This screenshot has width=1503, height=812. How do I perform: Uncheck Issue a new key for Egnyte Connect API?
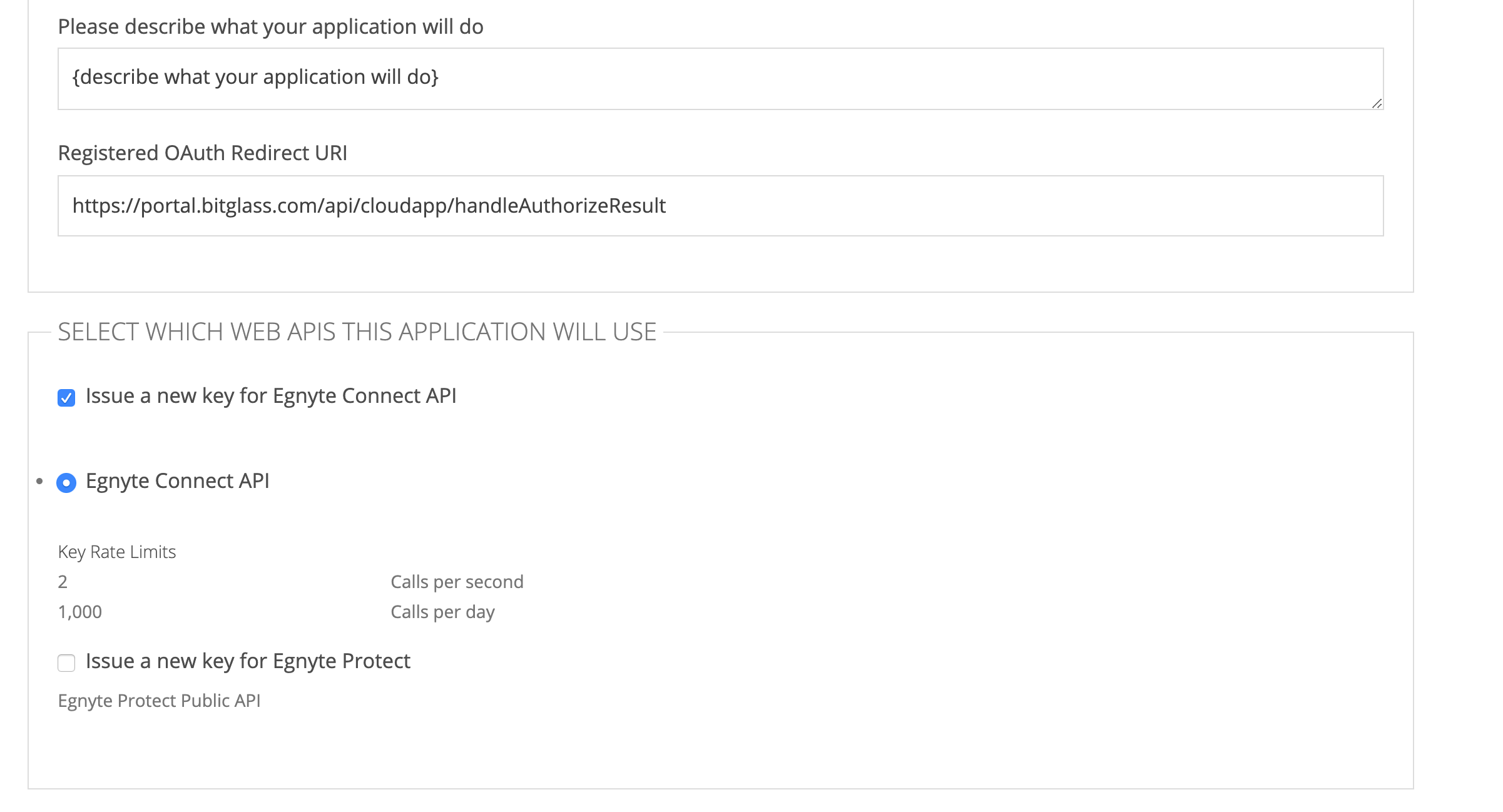pyautogui.click(x=66, y=397)
